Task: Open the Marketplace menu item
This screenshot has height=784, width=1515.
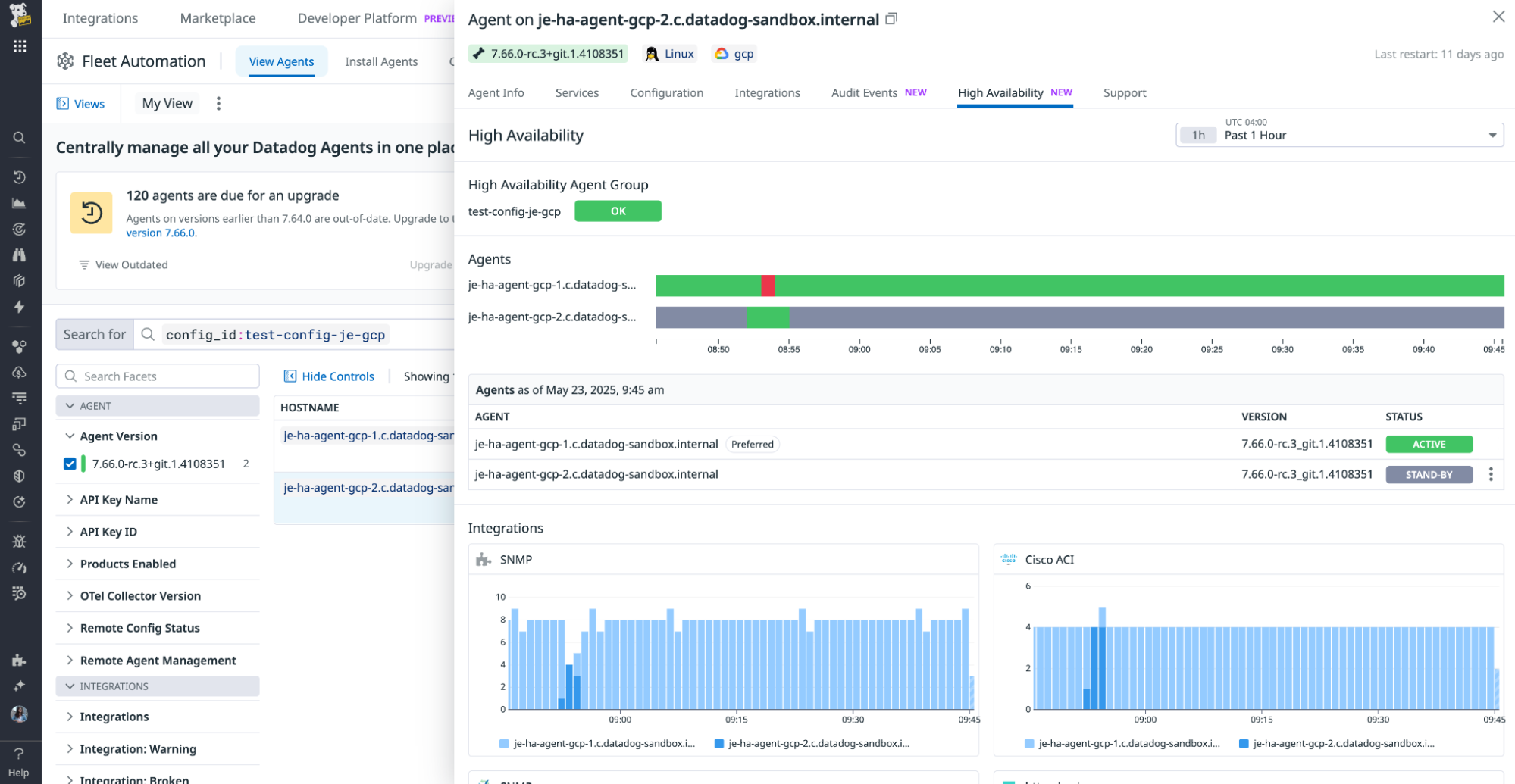Action: click(x=217, y=17)
